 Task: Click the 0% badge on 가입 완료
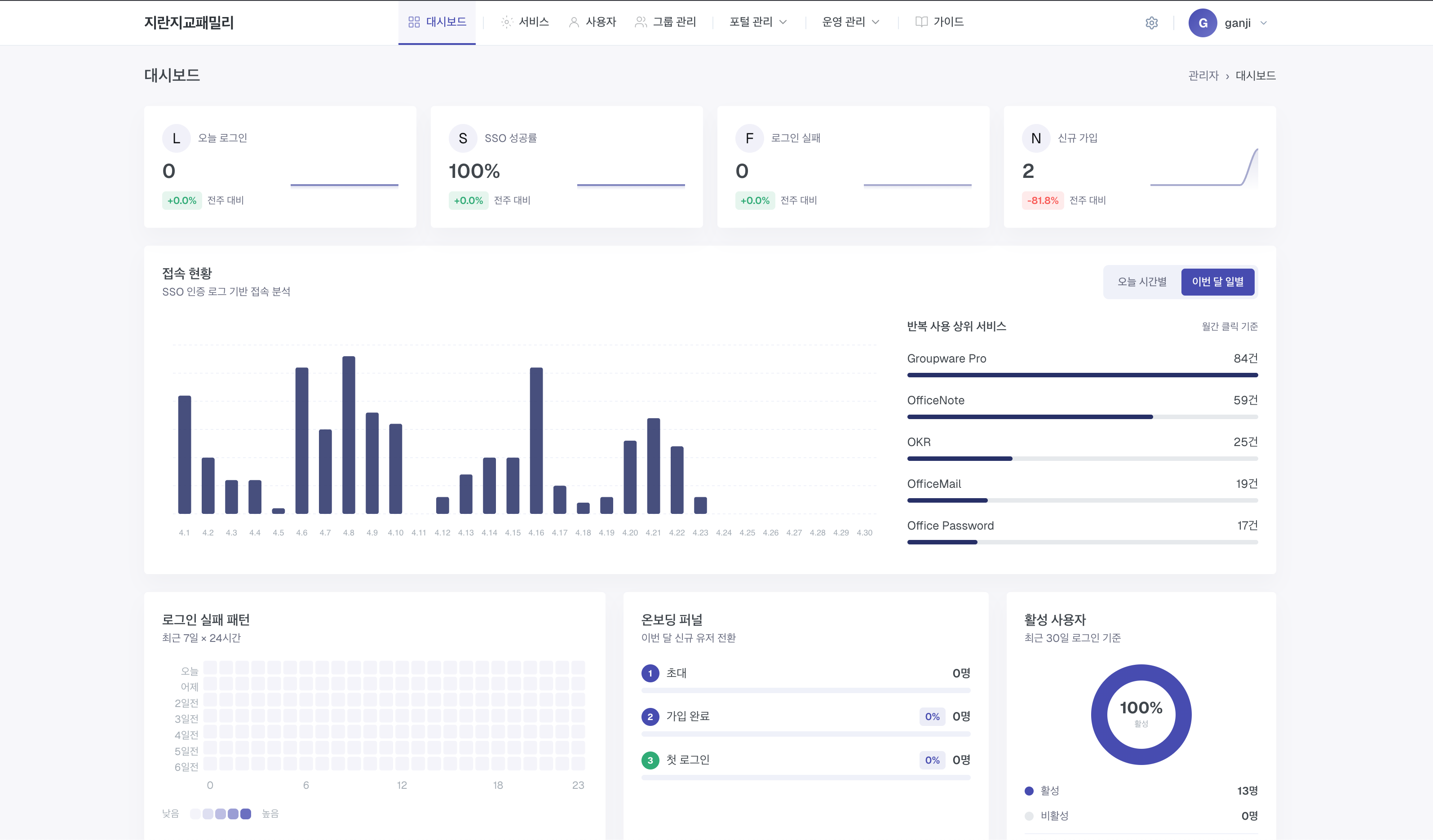coord(932,716)
